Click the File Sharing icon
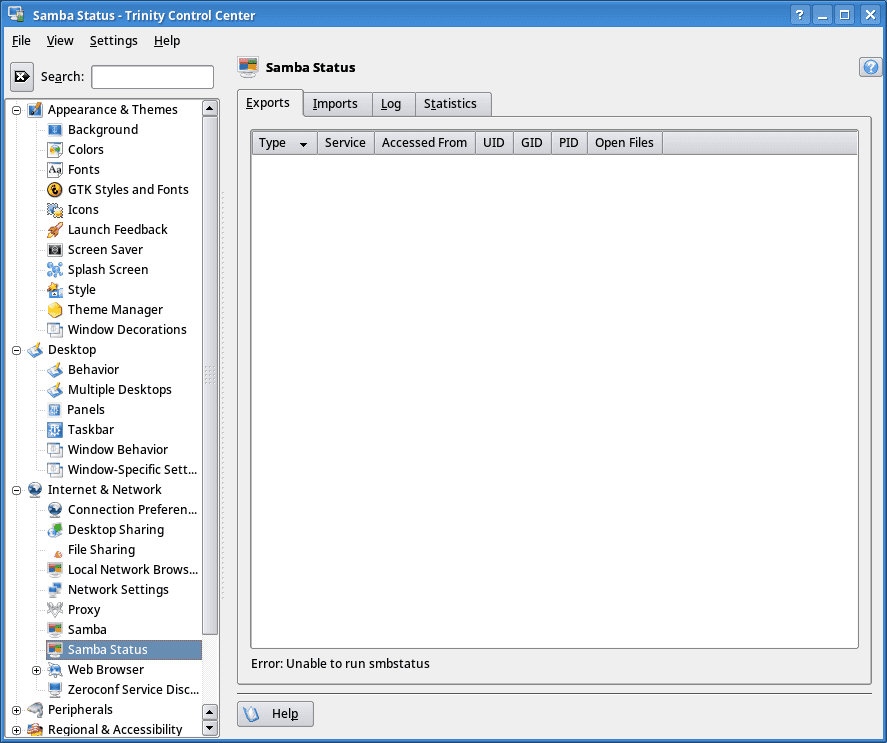This screenshot has height=743, width=887. [x=57, y=553]
